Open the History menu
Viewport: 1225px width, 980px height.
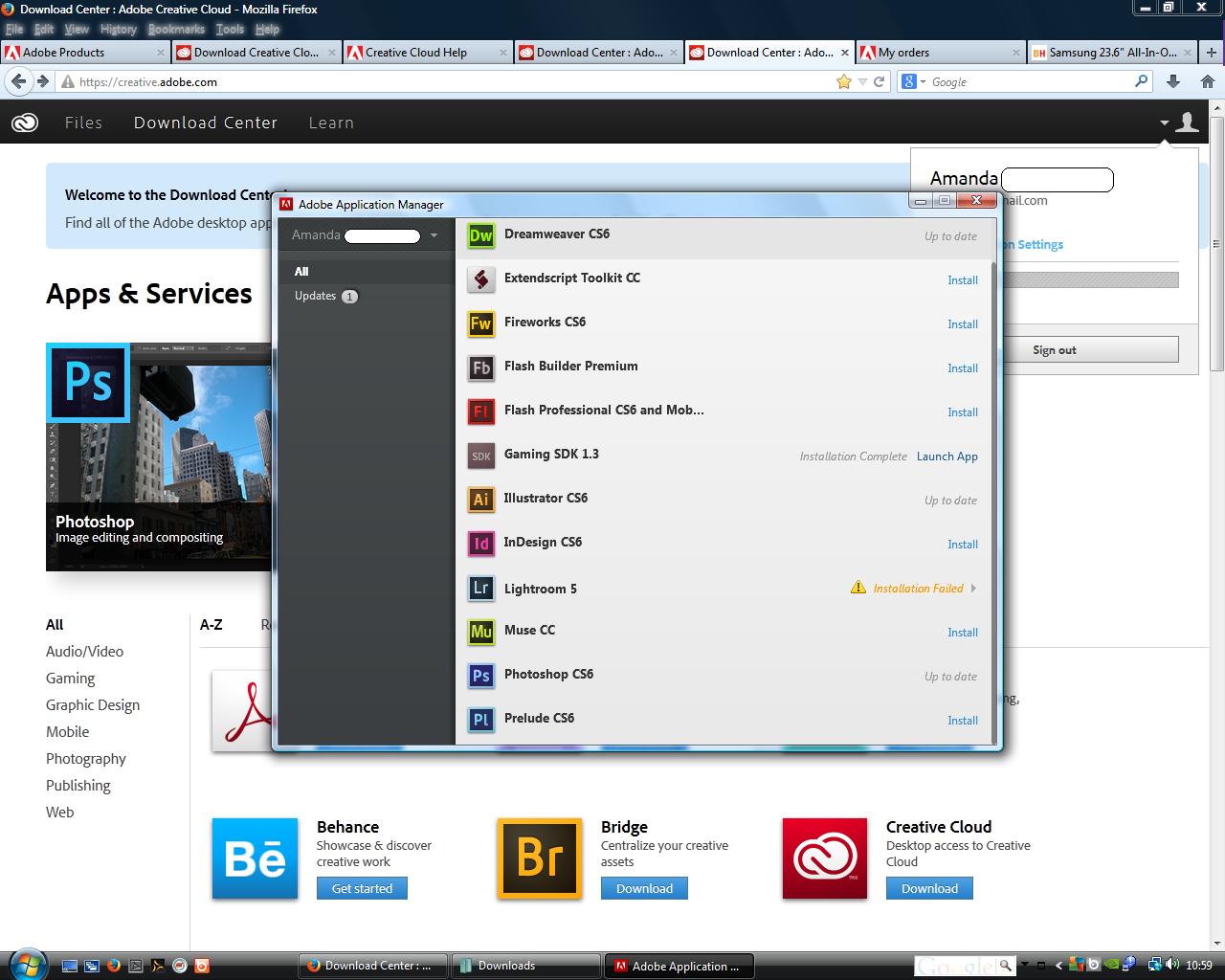[118, 30]
